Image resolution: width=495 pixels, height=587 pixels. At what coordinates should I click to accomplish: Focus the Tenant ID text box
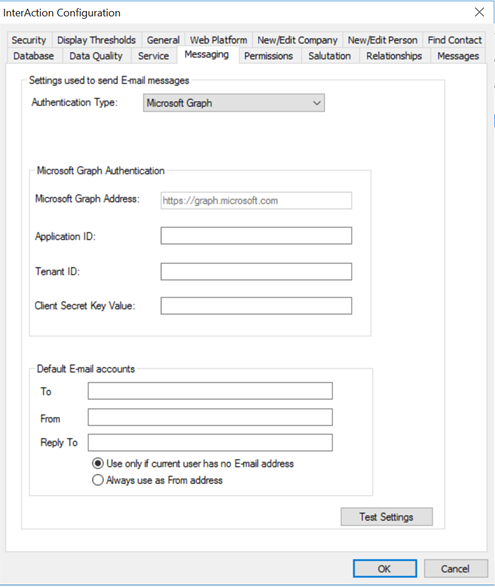click(256, 271)
